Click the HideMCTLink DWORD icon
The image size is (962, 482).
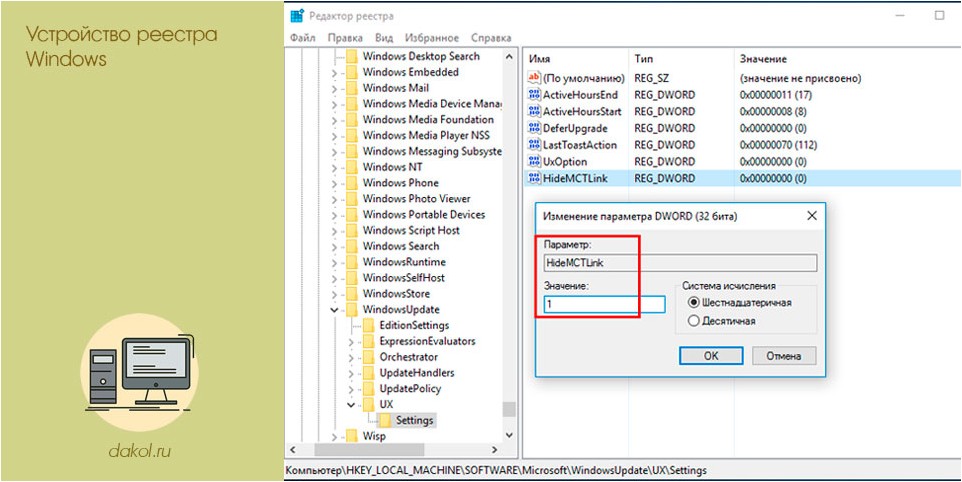pos(534,178)
